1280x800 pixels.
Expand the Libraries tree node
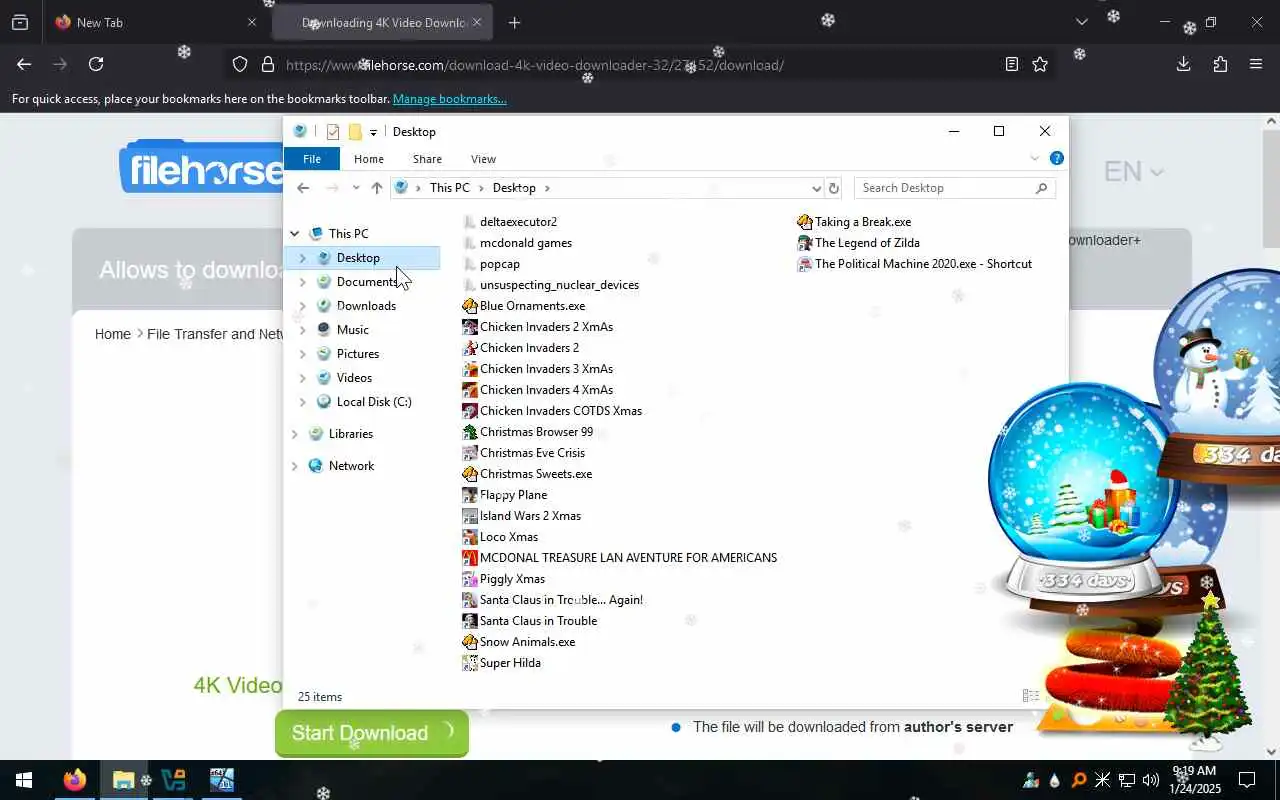pyautogui.click(x=295, y=434)
